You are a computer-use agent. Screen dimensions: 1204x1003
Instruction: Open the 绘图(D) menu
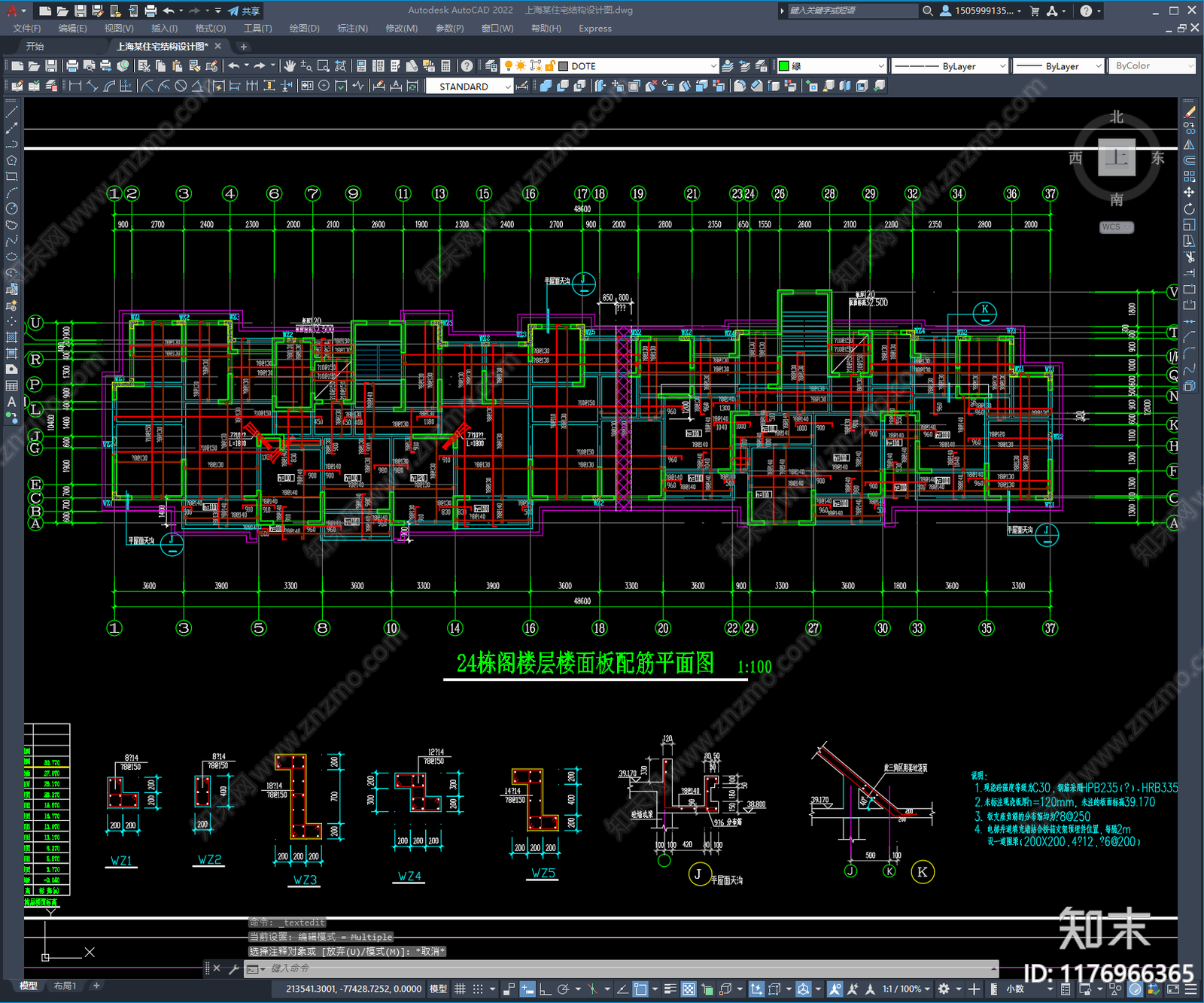tap(304, 29)
